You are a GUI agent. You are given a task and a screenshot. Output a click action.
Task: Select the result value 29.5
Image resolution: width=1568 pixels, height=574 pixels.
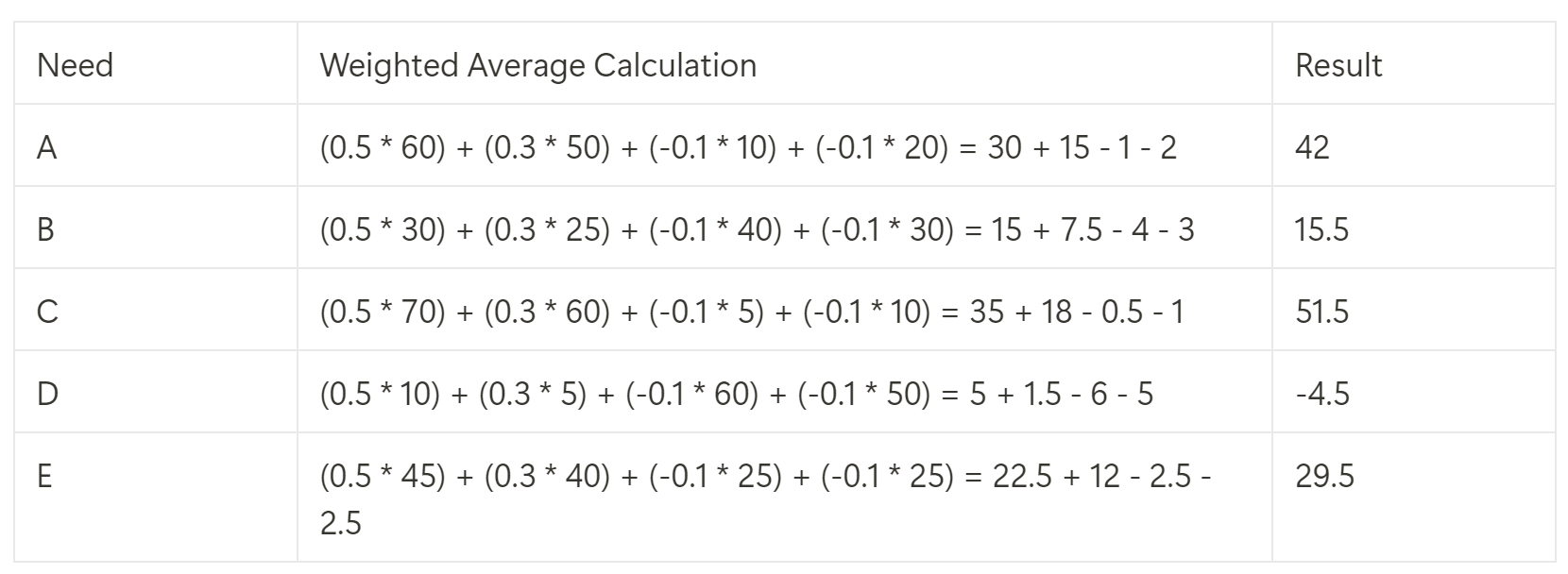(x=1324, y=476)
